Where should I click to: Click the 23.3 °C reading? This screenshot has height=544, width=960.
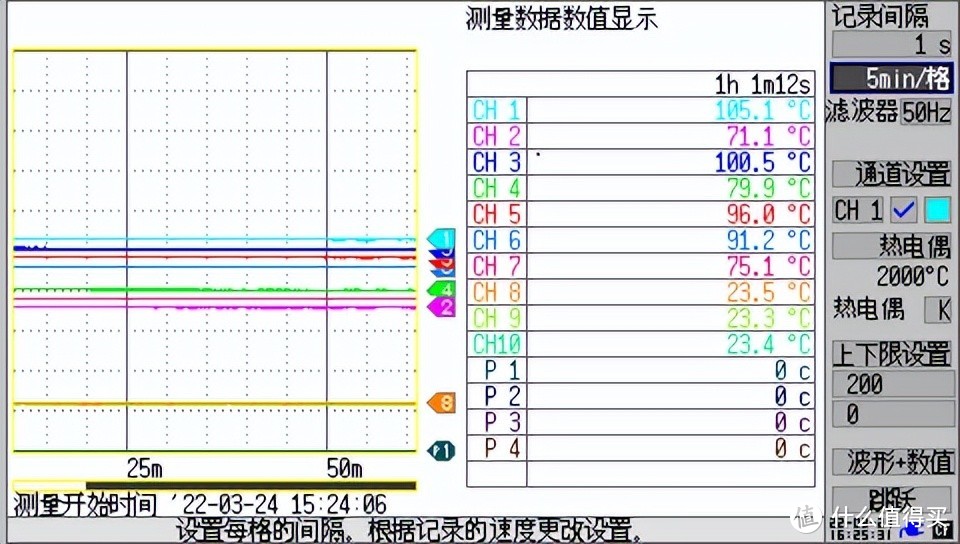click(768, 318)
